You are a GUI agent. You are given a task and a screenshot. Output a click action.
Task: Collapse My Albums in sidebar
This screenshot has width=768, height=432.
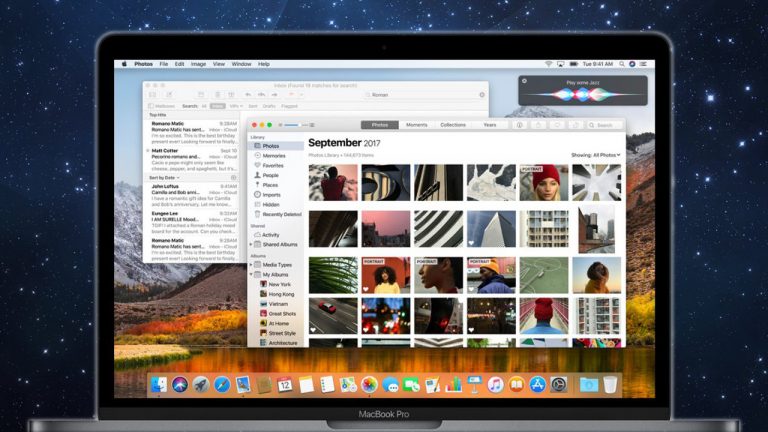click(251, 274)
